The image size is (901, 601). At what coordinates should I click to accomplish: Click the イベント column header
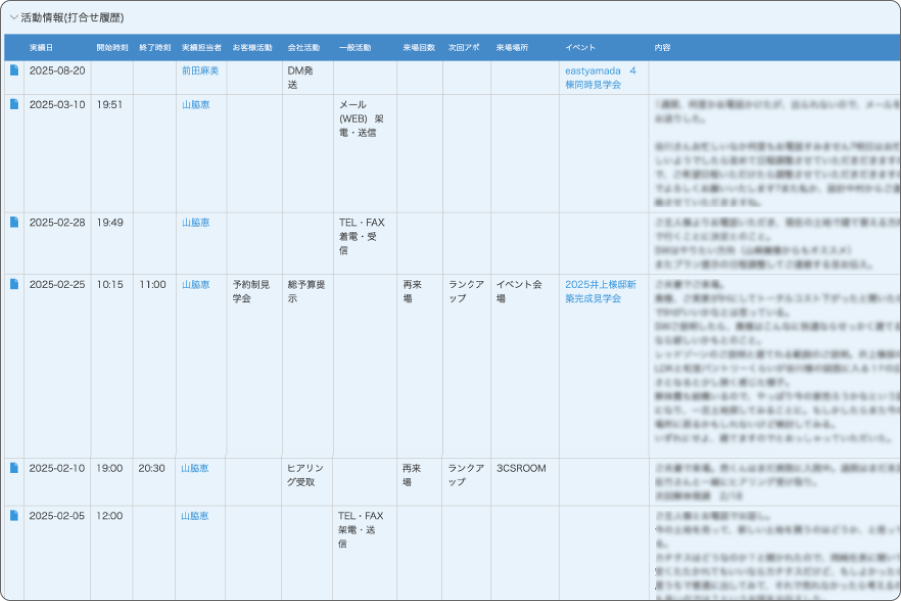[581, 47]
